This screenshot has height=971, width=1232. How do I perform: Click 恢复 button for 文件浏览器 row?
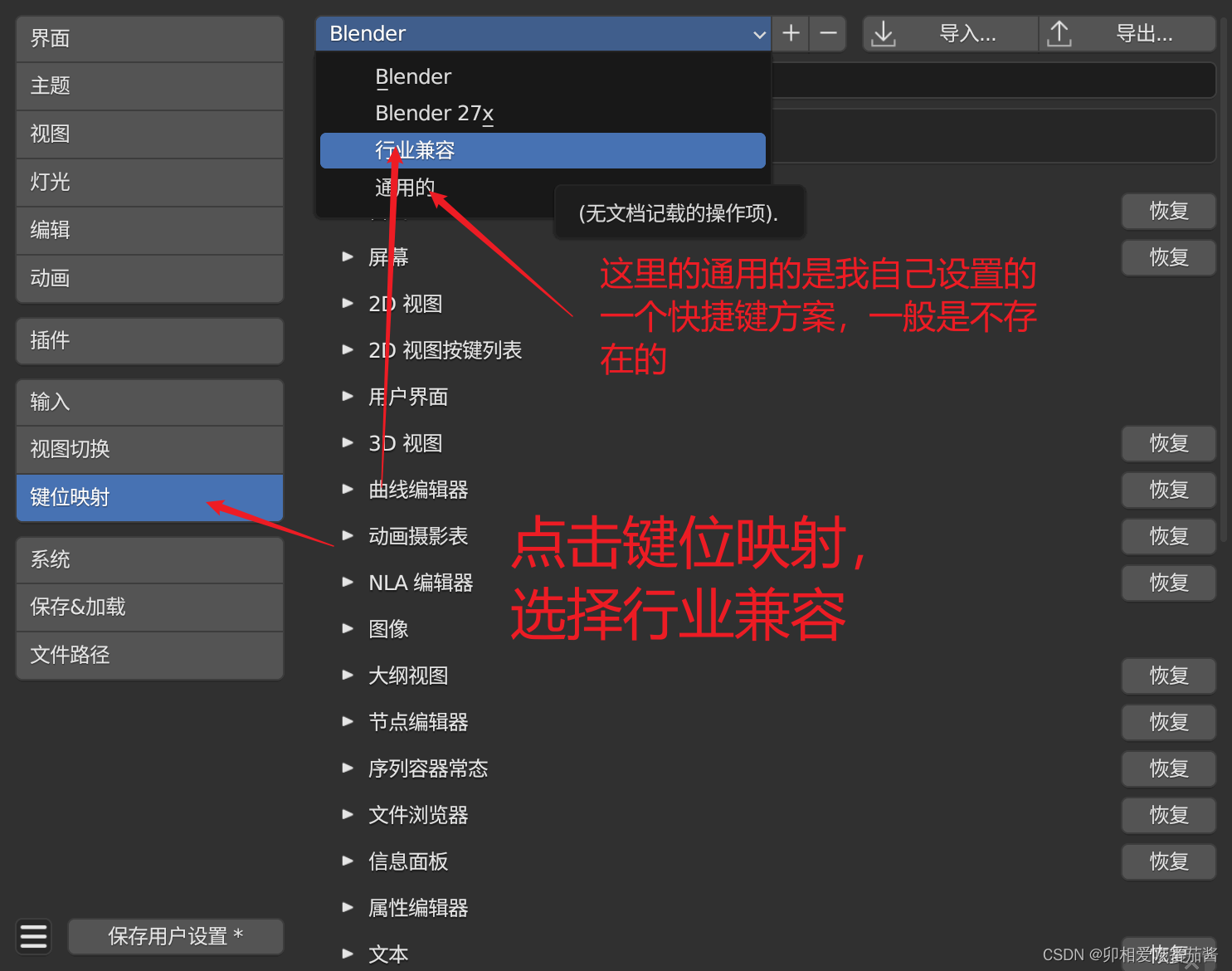[x=1169, y=815]
